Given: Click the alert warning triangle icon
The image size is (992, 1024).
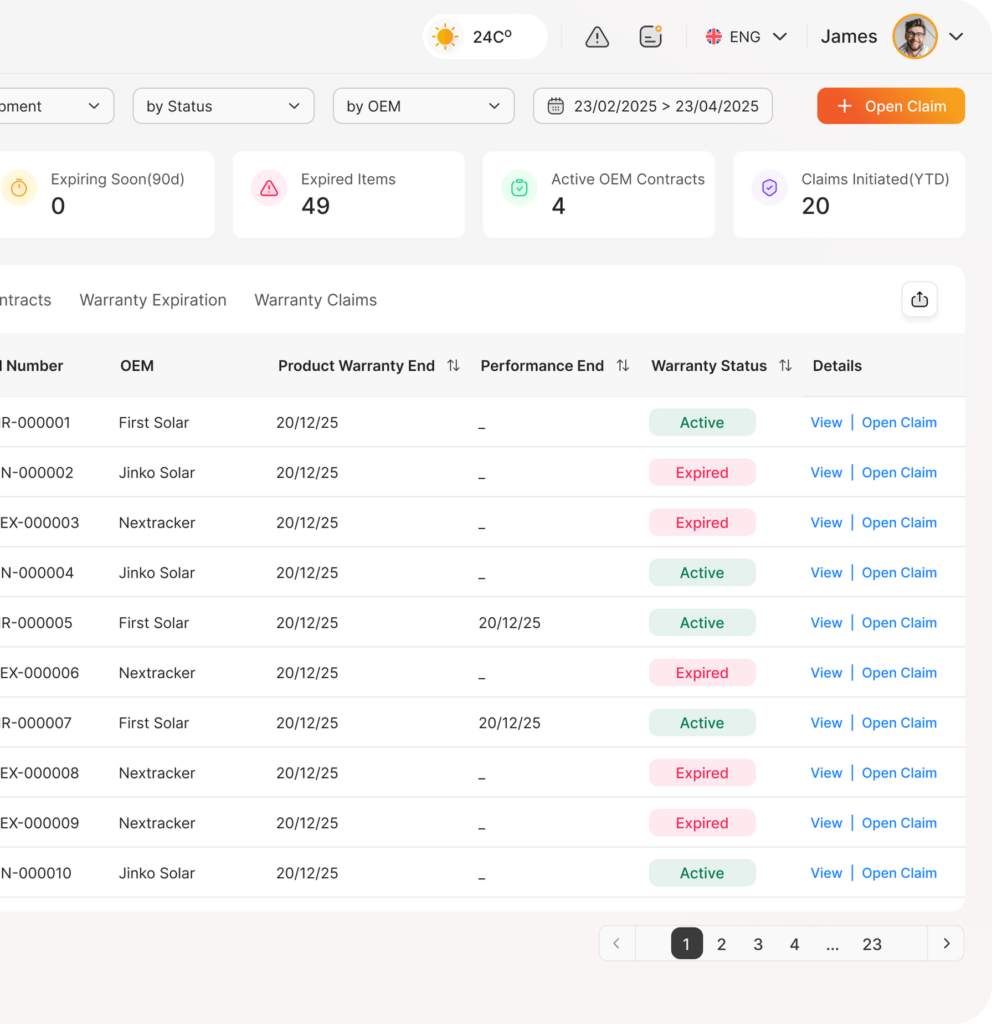Looking at the screenshot, I should (597, 37).
